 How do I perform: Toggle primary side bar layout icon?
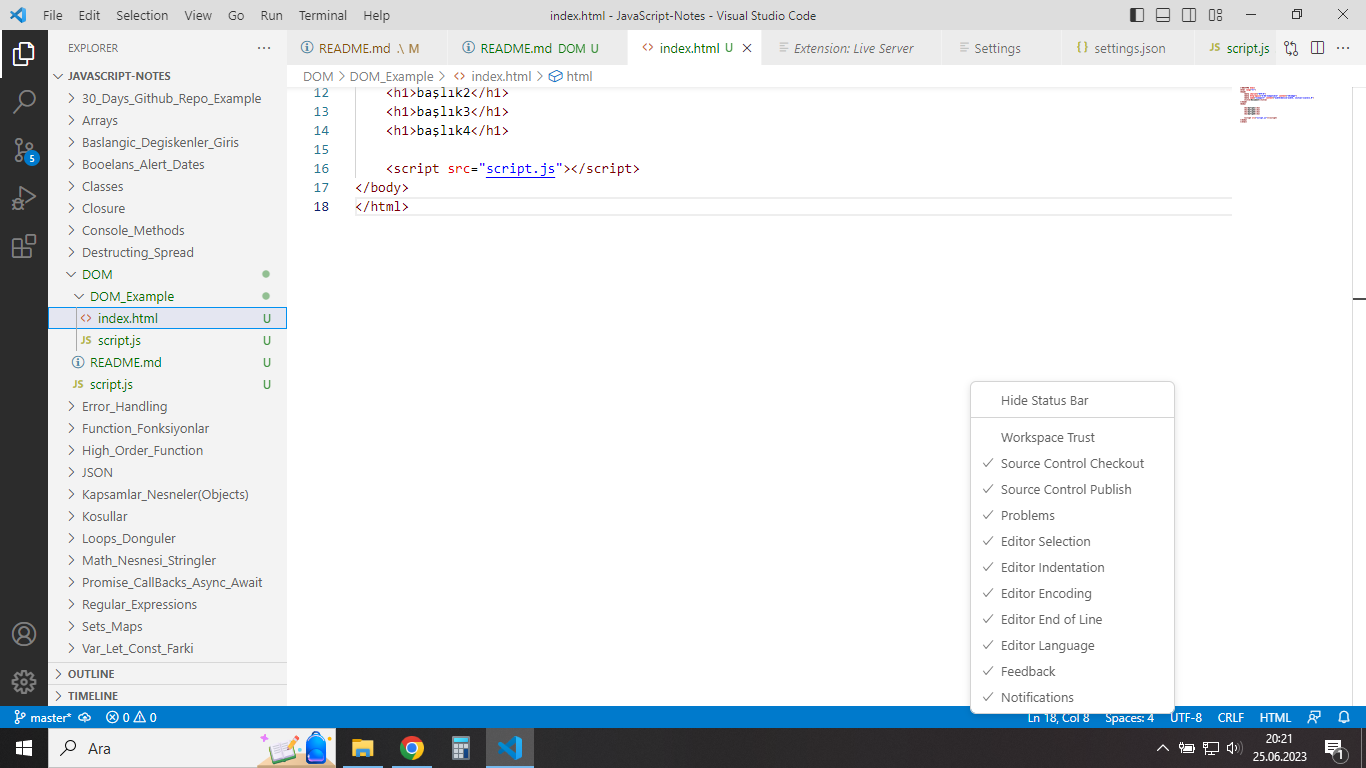coord(1137,15)
